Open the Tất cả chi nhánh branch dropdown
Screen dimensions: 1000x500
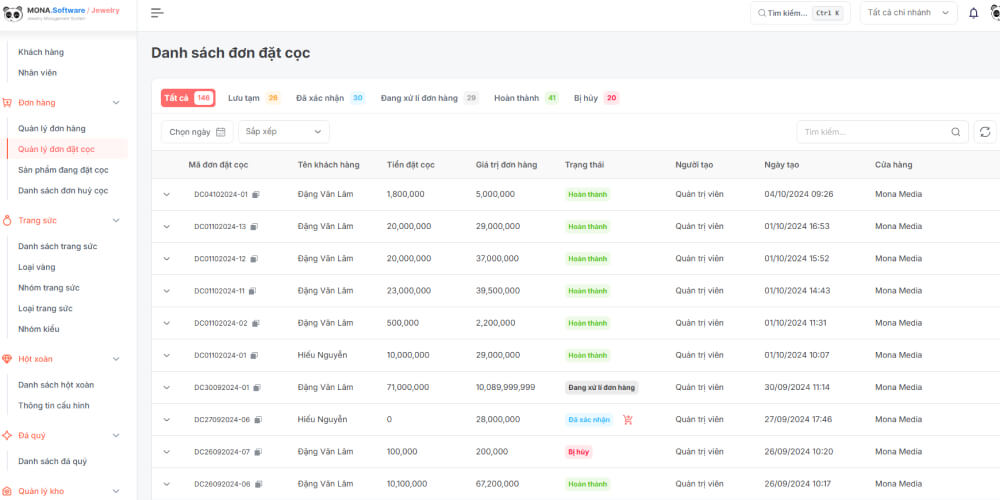tap(908, 13)
